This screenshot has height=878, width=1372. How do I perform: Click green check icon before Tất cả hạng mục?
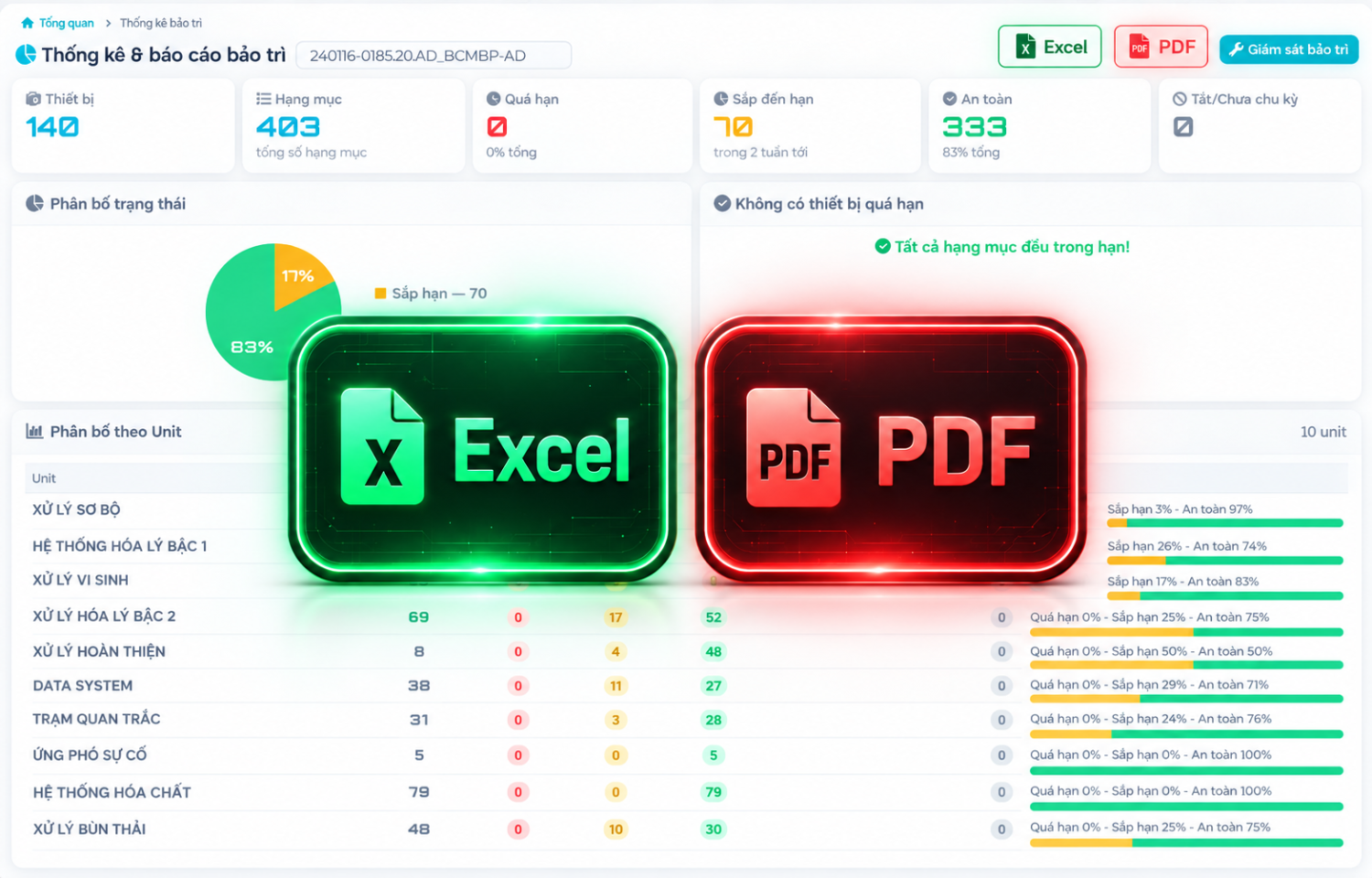[883, 246]
